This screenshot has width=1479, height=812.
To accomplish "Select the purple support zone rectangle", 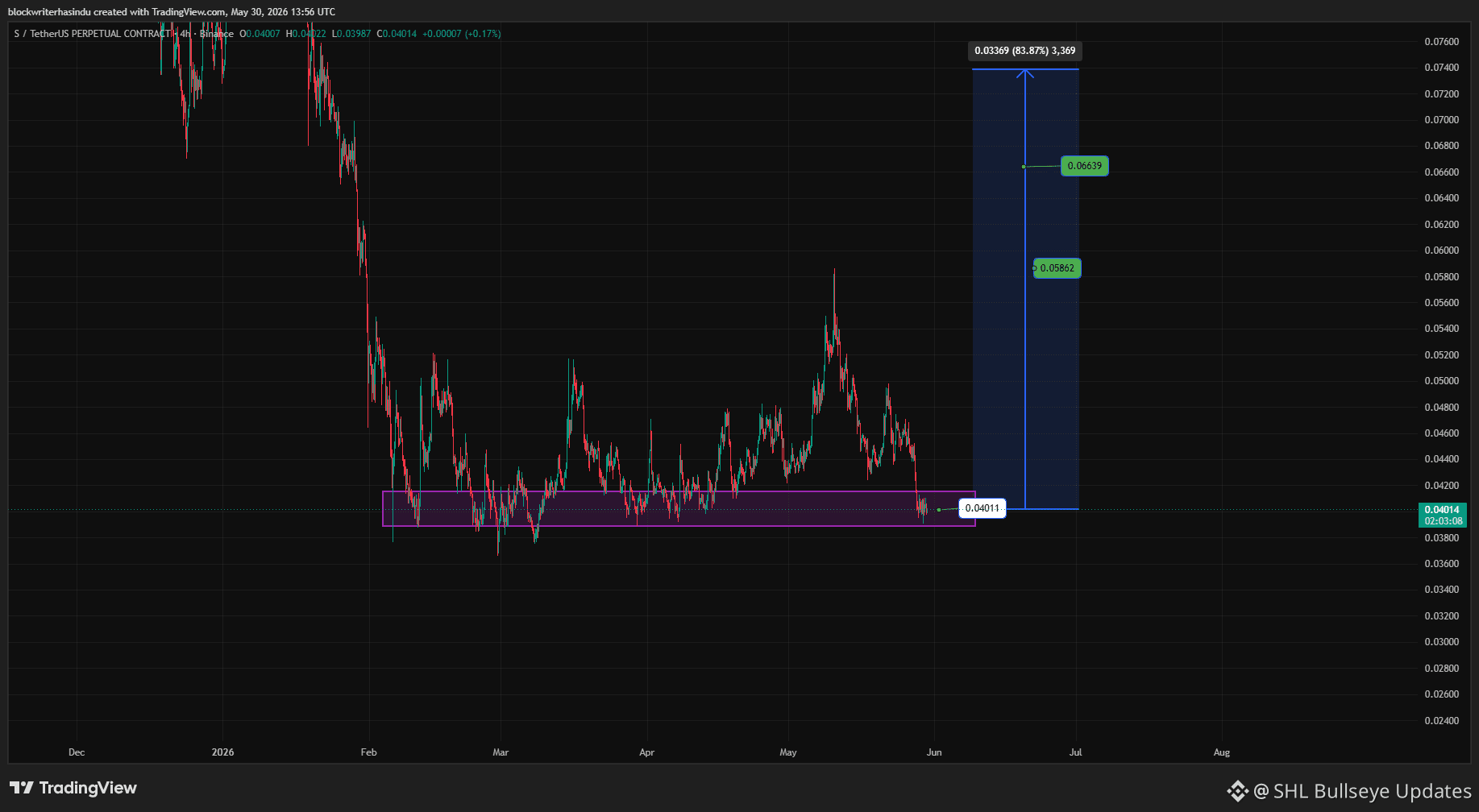I will coord(679,508).
